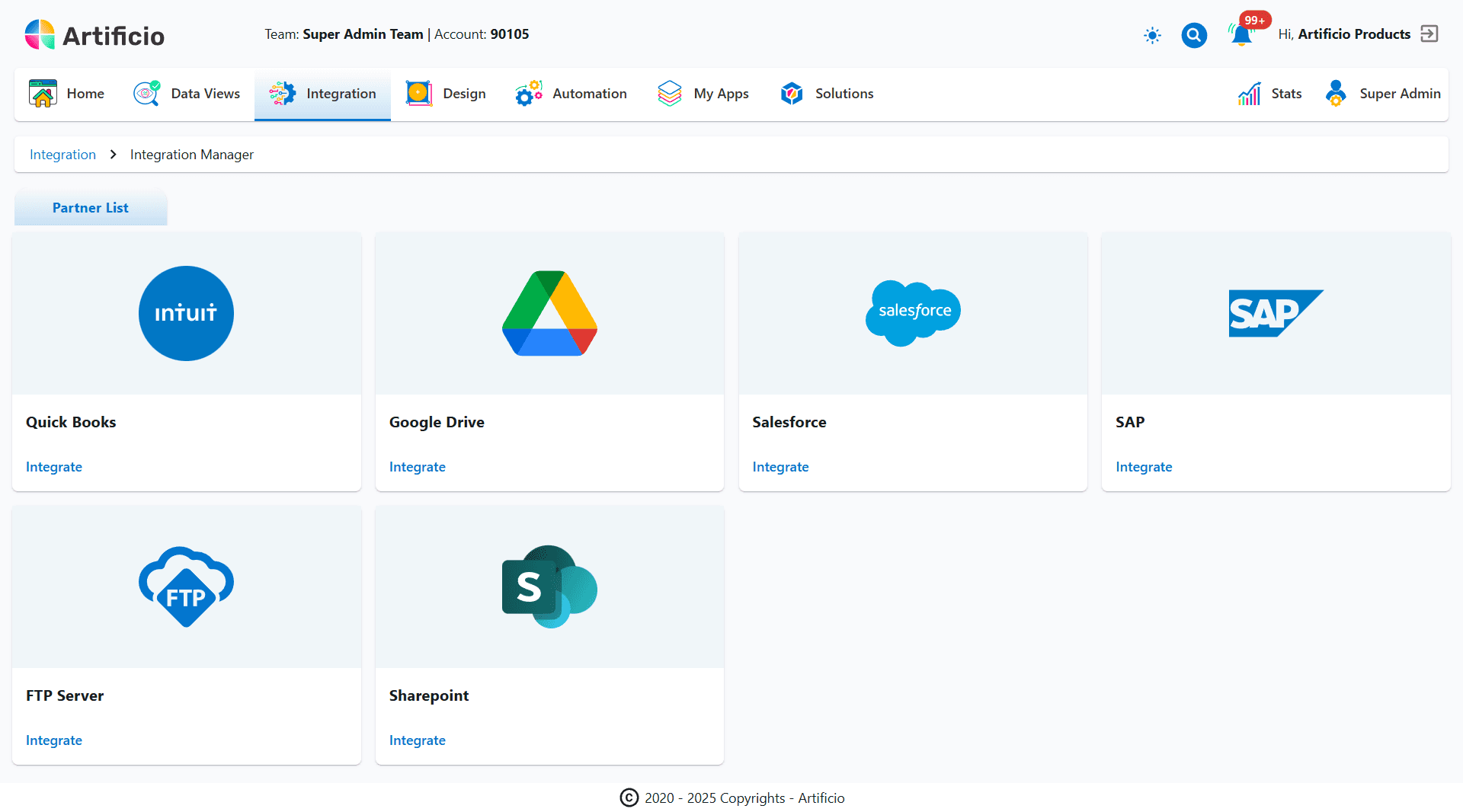Viewport: 1463px width, 812px height.
Task: Select the Automation gear icon
Action: (529, 93)
